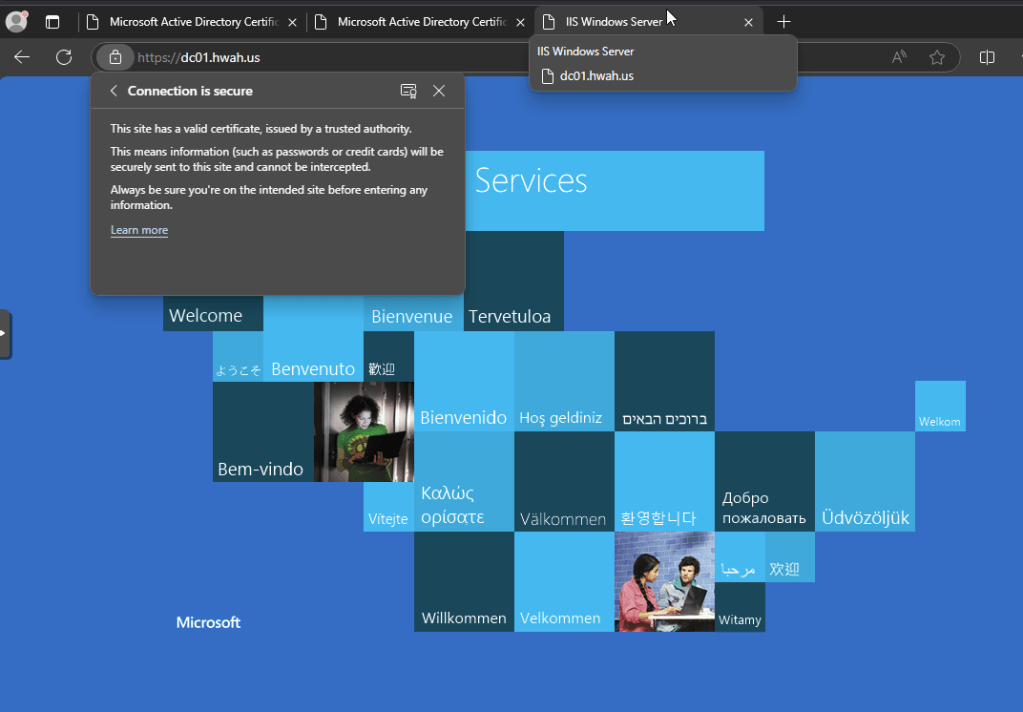Viewport: 1023px width, 712px height.
Task: Click the Read aloud icon
Action: pyautogui.click(x=899, y=58)
